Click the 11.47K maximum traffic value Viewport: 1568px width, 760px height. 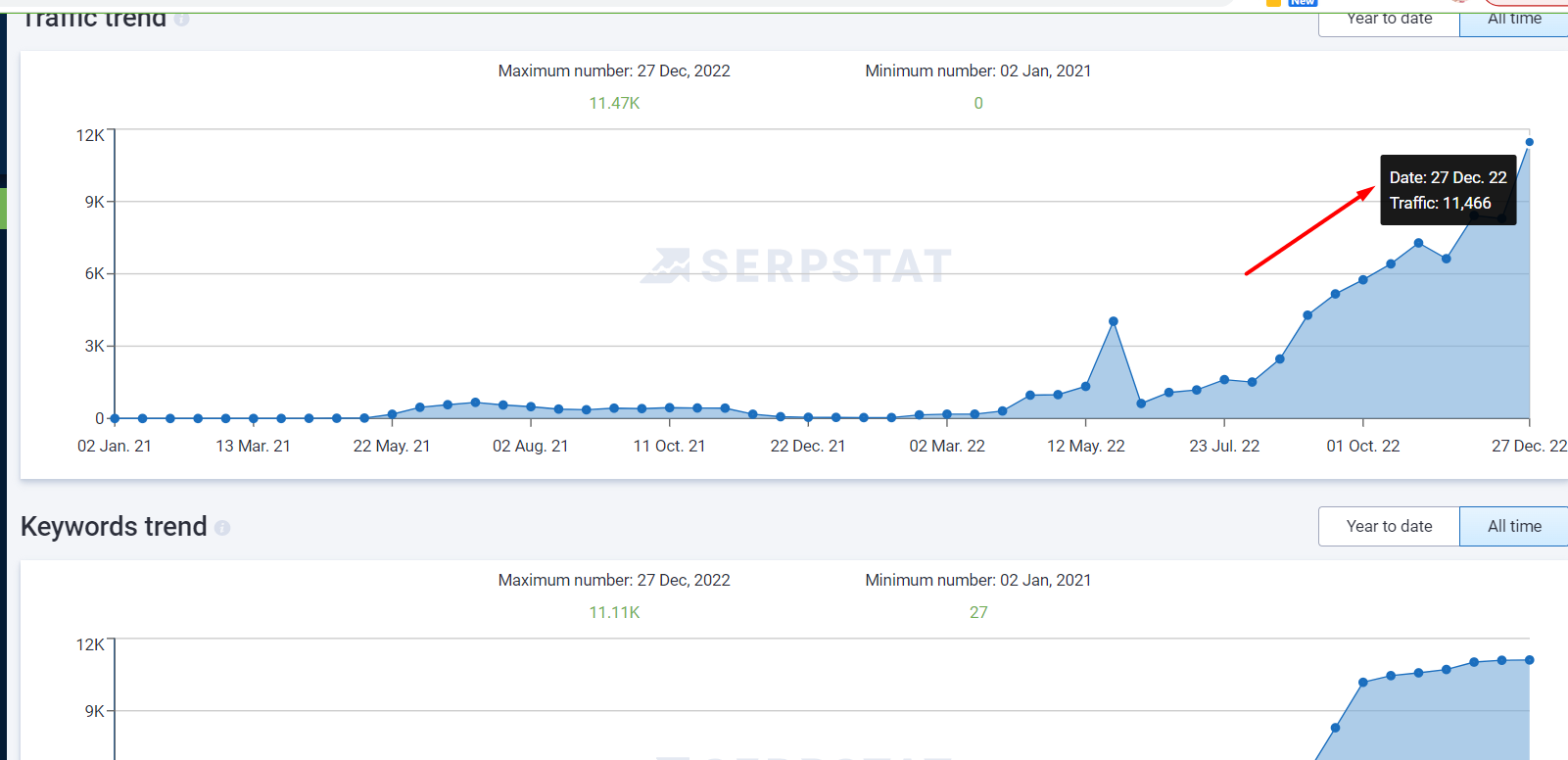pyautogui.click(x=614, y=103)
